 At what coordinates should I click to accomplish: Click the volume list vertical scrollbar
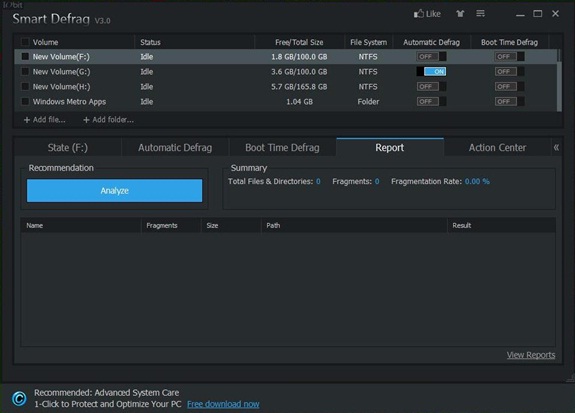[559, 80]
